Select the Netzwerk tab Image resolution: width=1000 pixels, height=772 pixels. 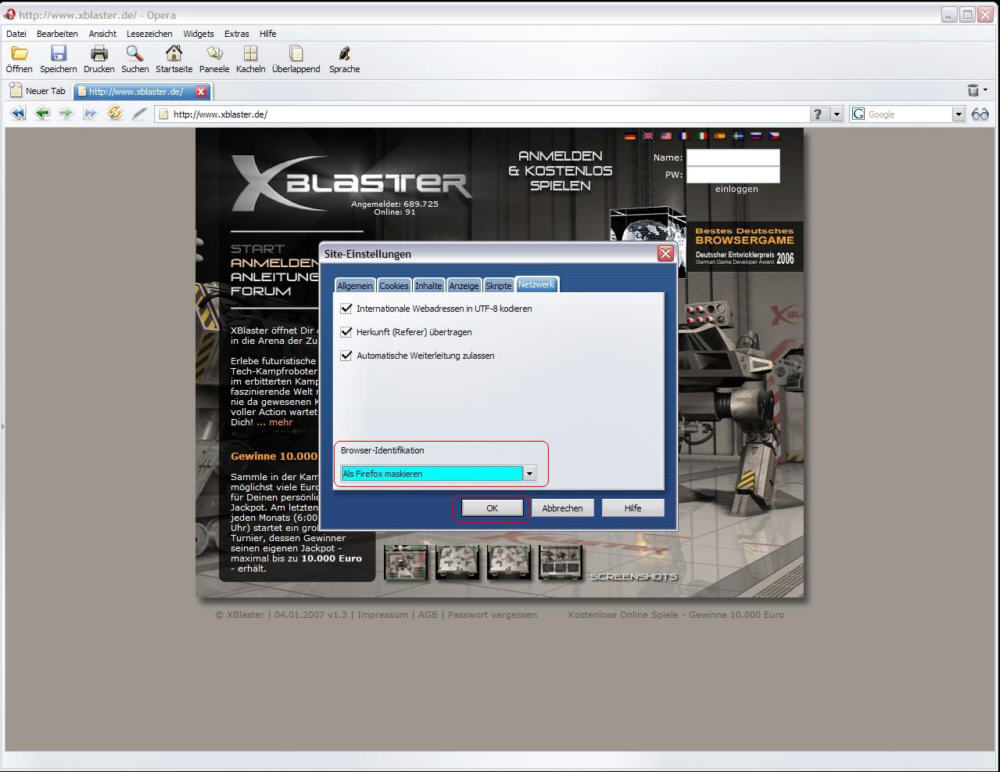[536, 285]
